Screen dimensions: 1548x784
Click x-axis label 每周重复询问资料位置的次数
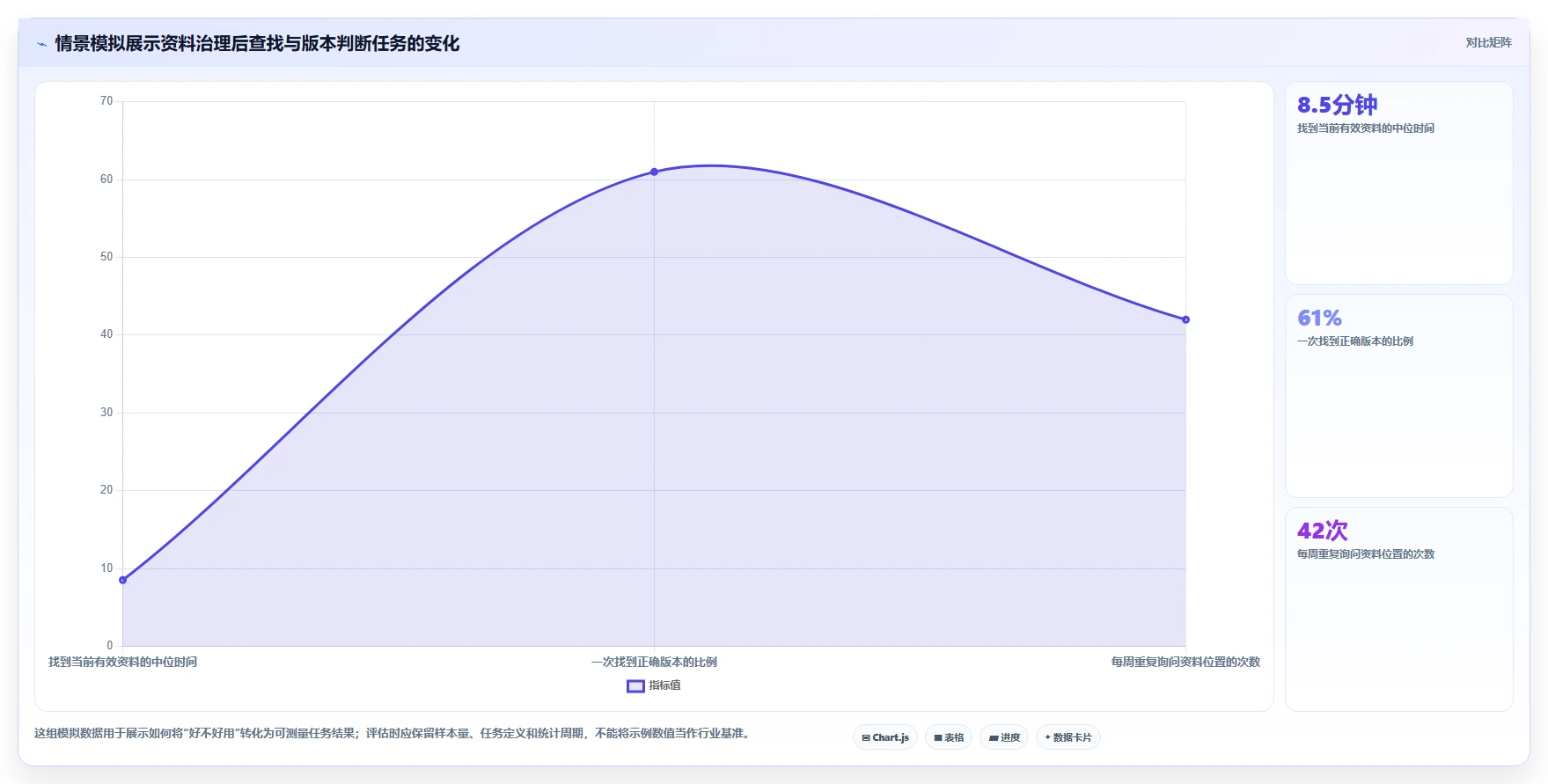[1185, 662]
